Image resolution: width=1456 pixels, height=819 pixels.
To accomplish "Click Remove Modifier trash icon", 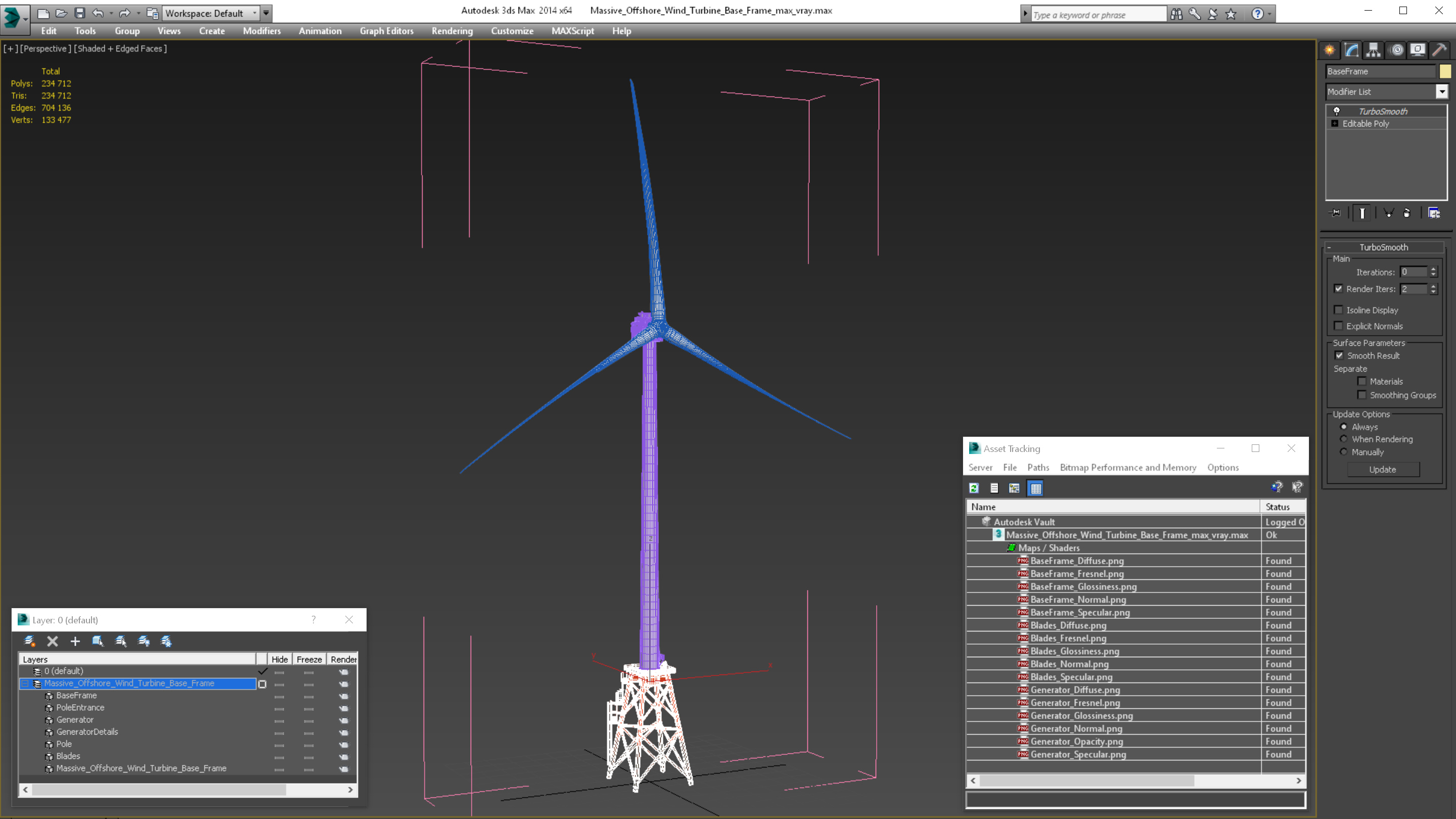I will pos(1407,213).
